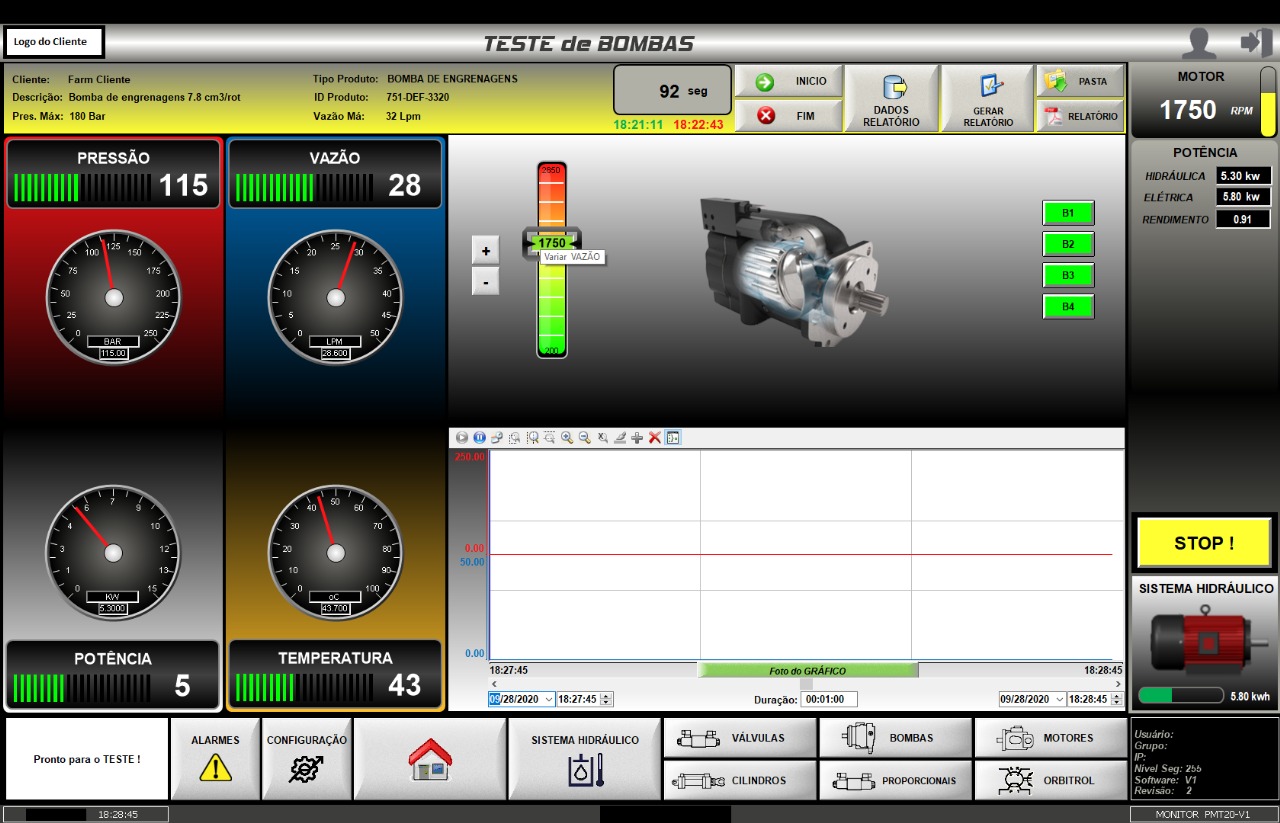Screen dimensions: 1280x823
Task: Increase flow with the plus button
Action: (x=485, y=251)
